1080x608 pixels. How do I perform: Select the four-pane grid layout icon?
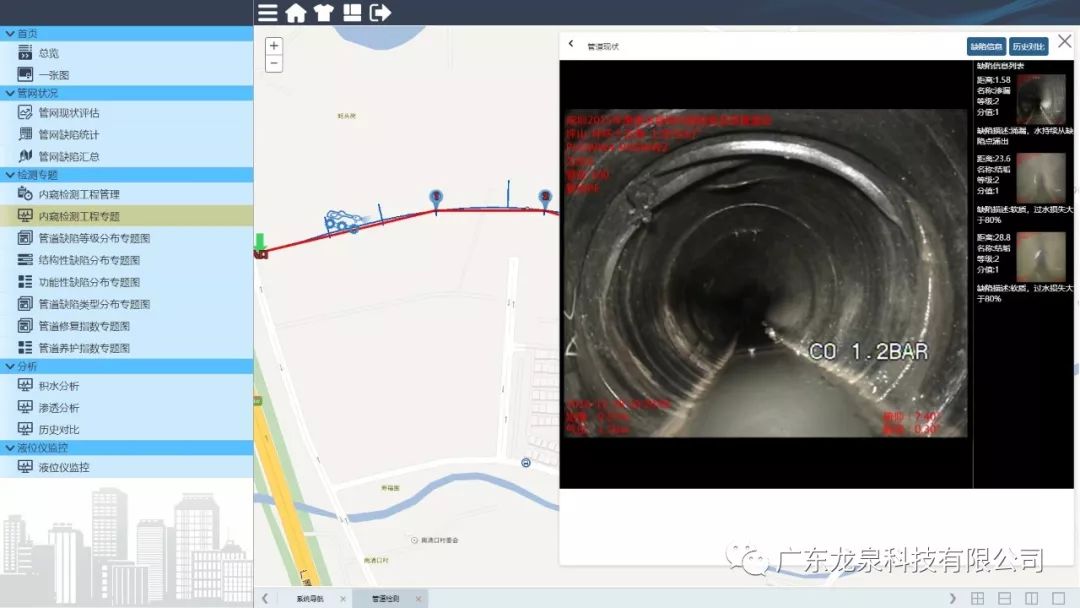(x=977, y=598)
